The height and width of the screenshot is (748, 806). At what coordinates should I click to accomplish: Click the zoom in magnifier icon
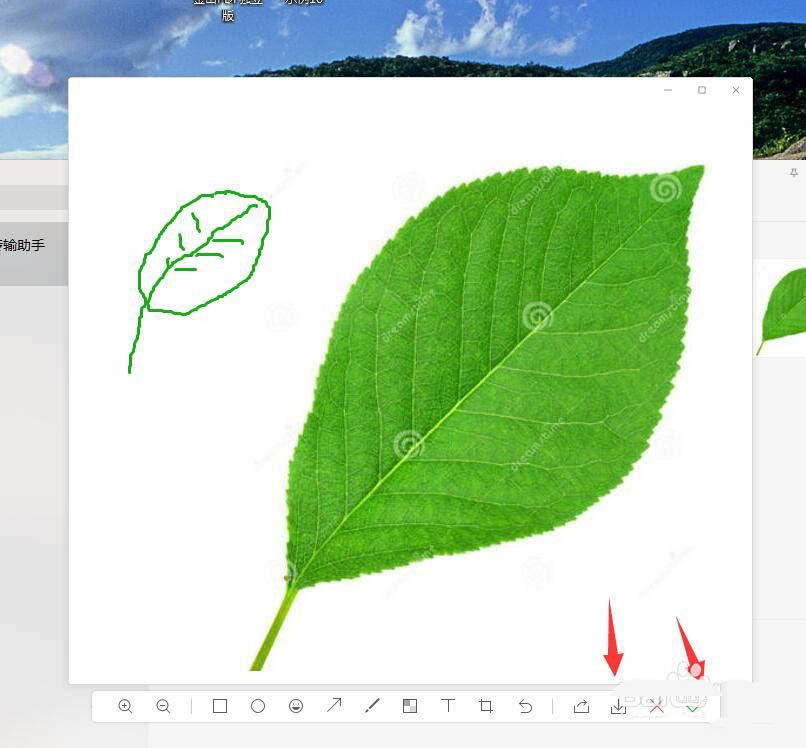[x=125, y=706]
